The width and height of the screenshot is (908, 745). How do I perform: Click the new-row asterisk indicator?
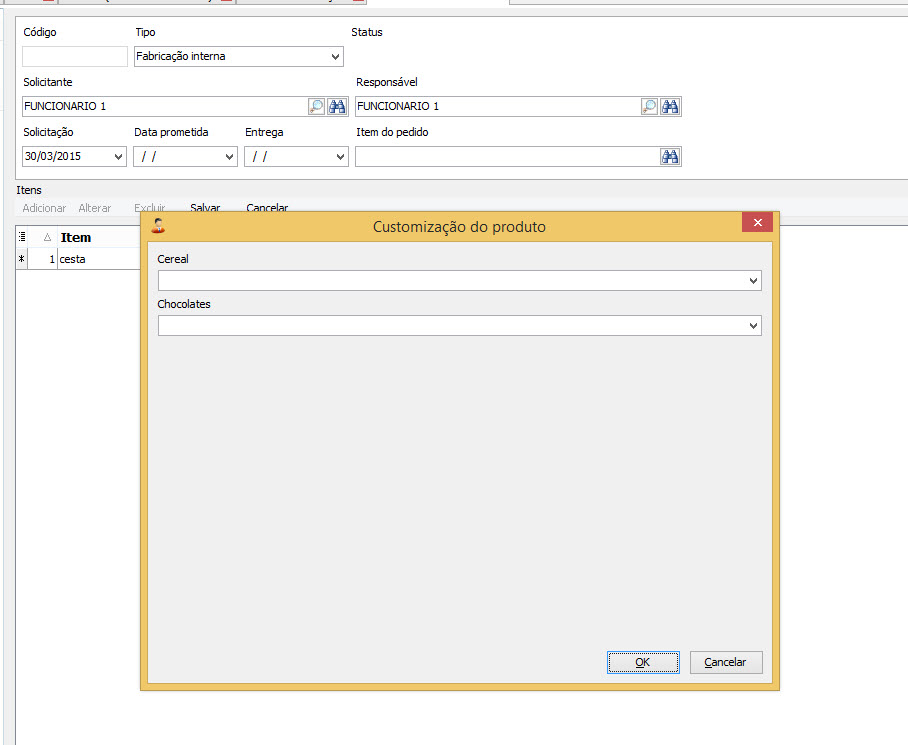pos(21,259)
